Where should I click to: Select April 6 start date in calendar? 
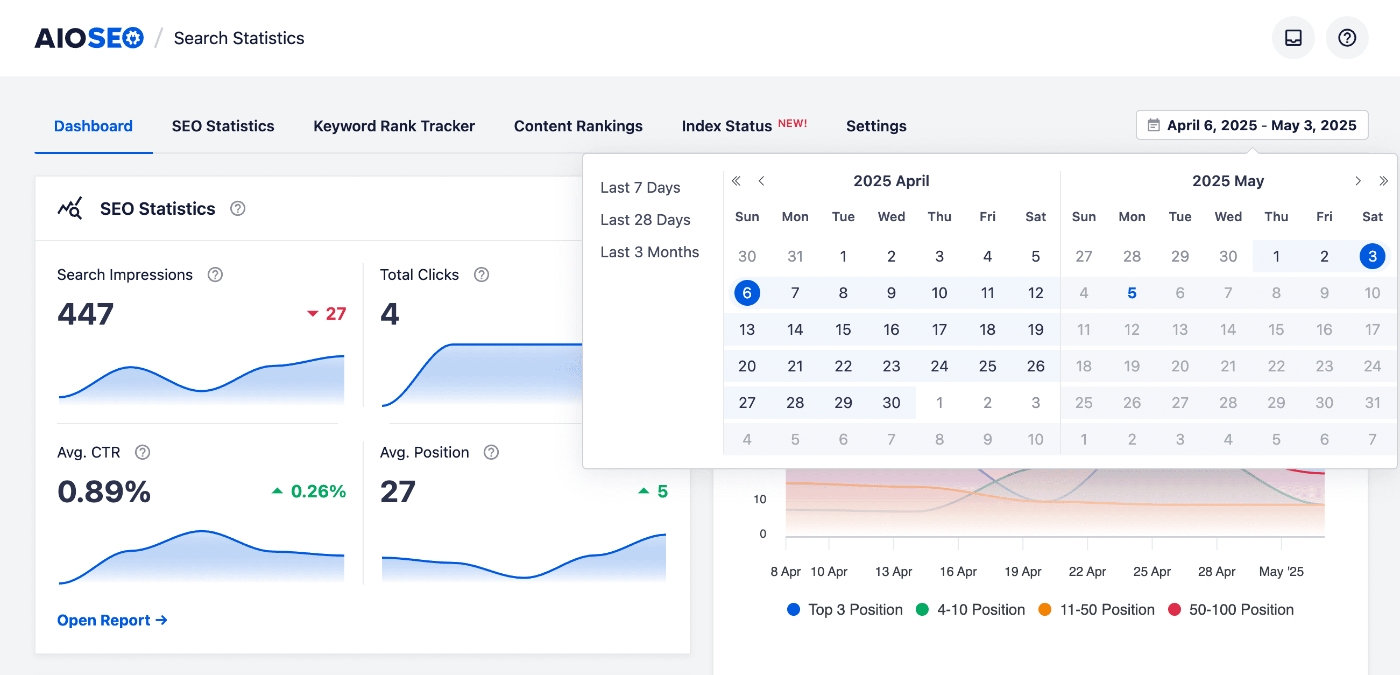point(747,293)
